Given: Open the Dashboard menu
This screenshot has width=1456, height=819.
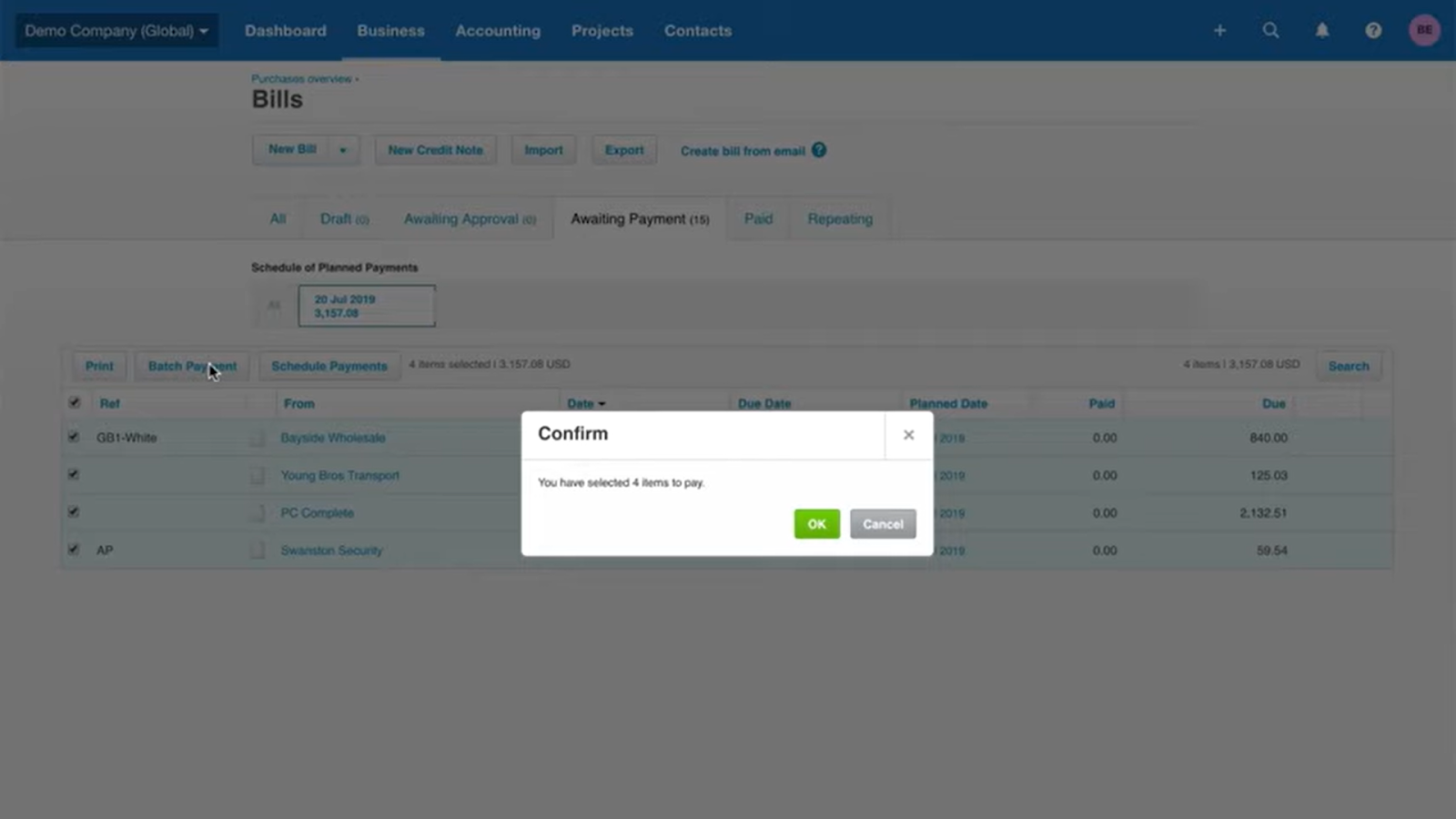Looking at the screenshot, I should tap(285, 30).
